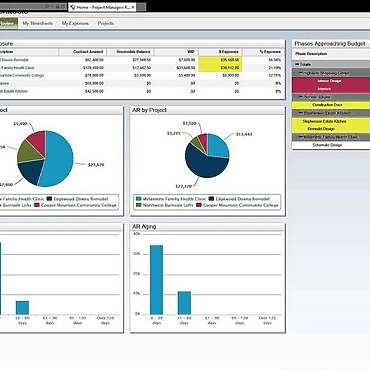Click the light blue $12,443 slice in AR by Project

(x=217, y=145)
